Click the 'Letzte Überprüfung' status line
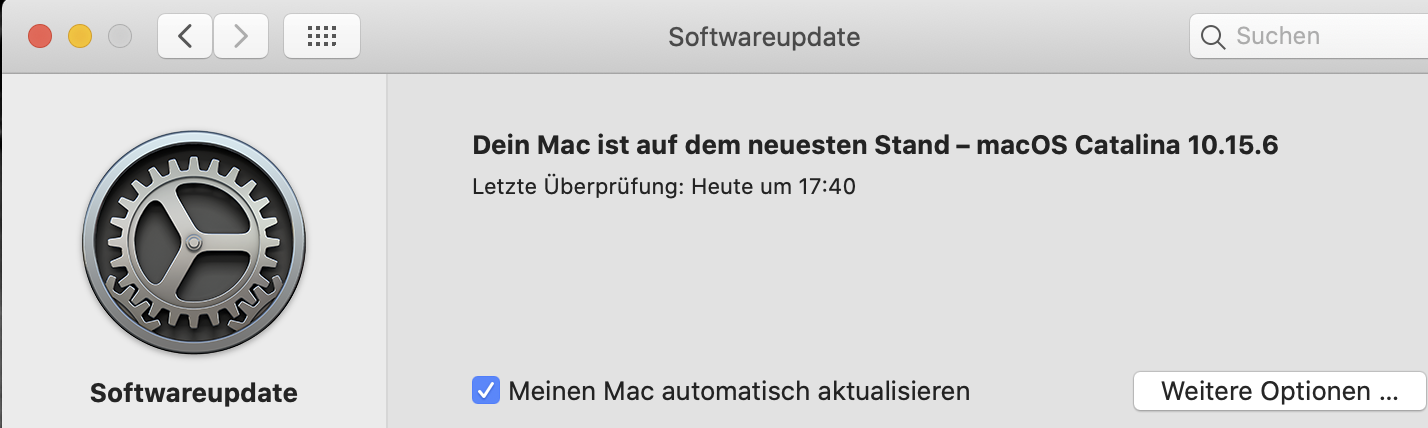 point(663,186)
